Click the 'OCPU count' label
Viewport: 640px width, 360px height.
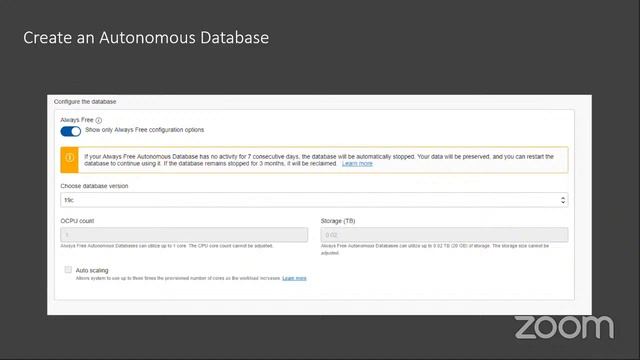[77, 221]
